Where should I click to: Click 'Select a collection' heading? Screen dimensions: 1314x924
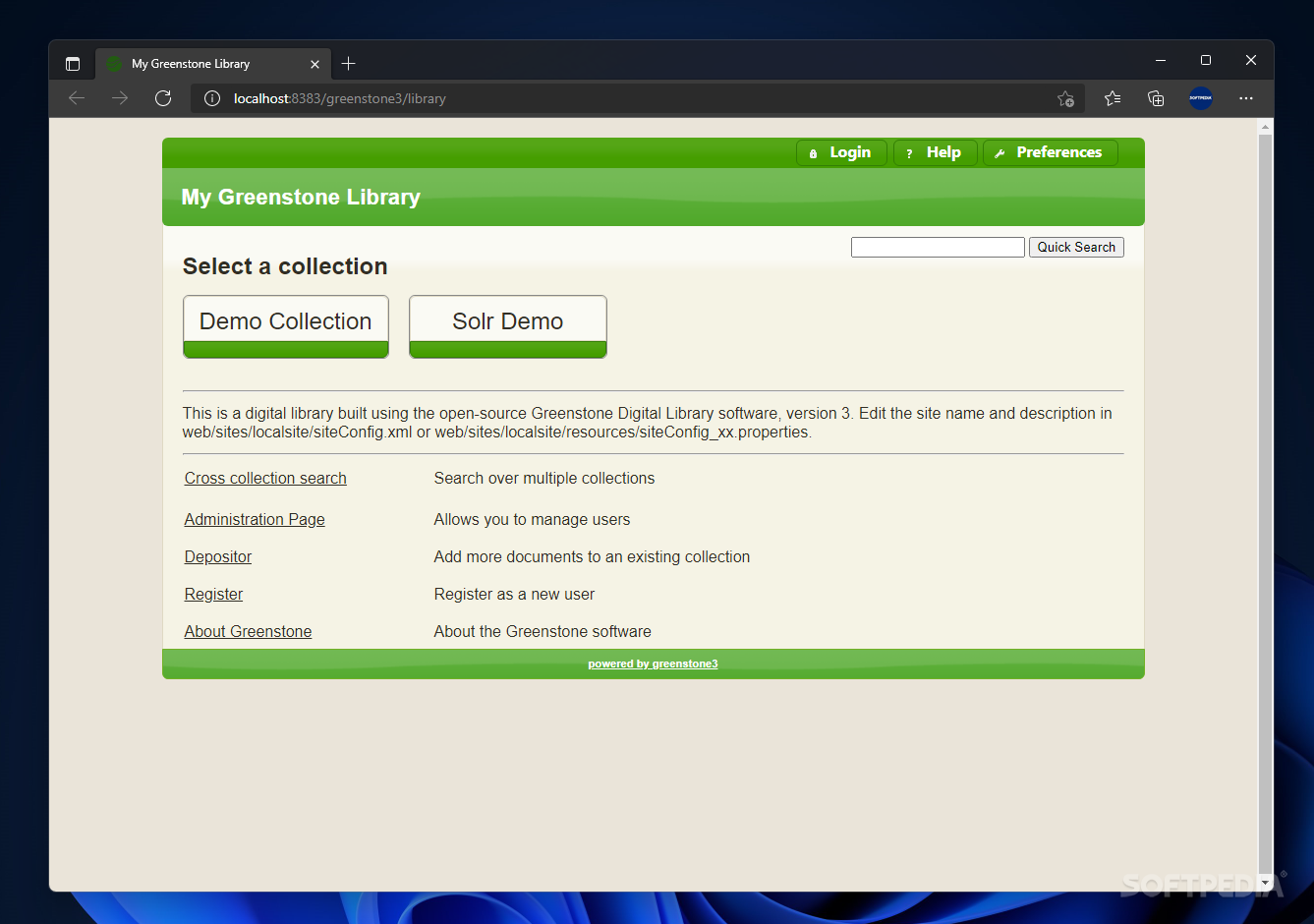285,266
